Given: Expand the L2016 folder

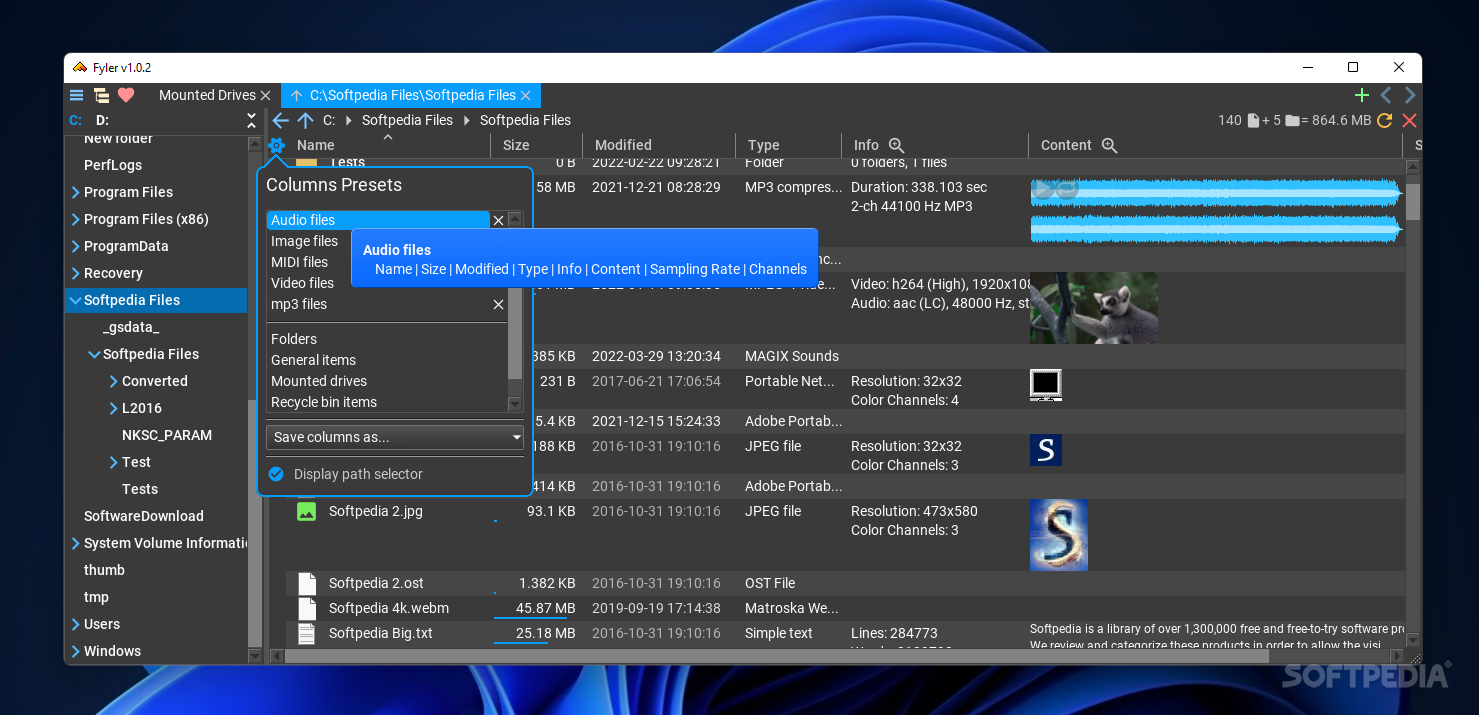Looking at the screenshot, I should tap(114, 408).
